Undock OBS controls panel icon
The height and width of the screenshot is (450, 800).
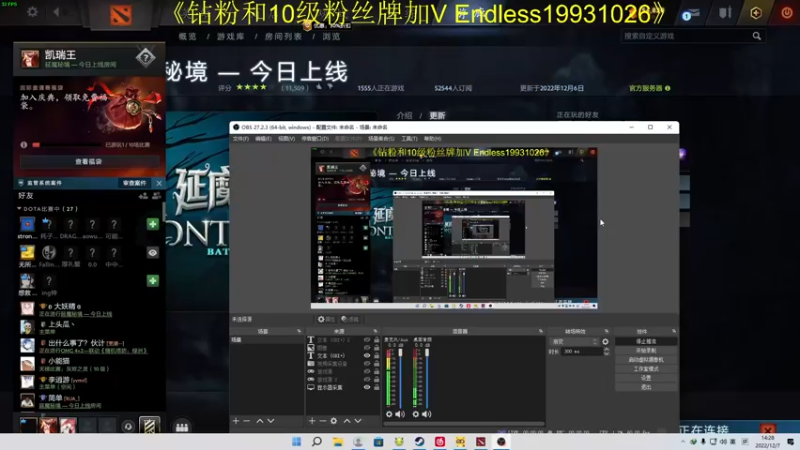[x=674, y=331]
